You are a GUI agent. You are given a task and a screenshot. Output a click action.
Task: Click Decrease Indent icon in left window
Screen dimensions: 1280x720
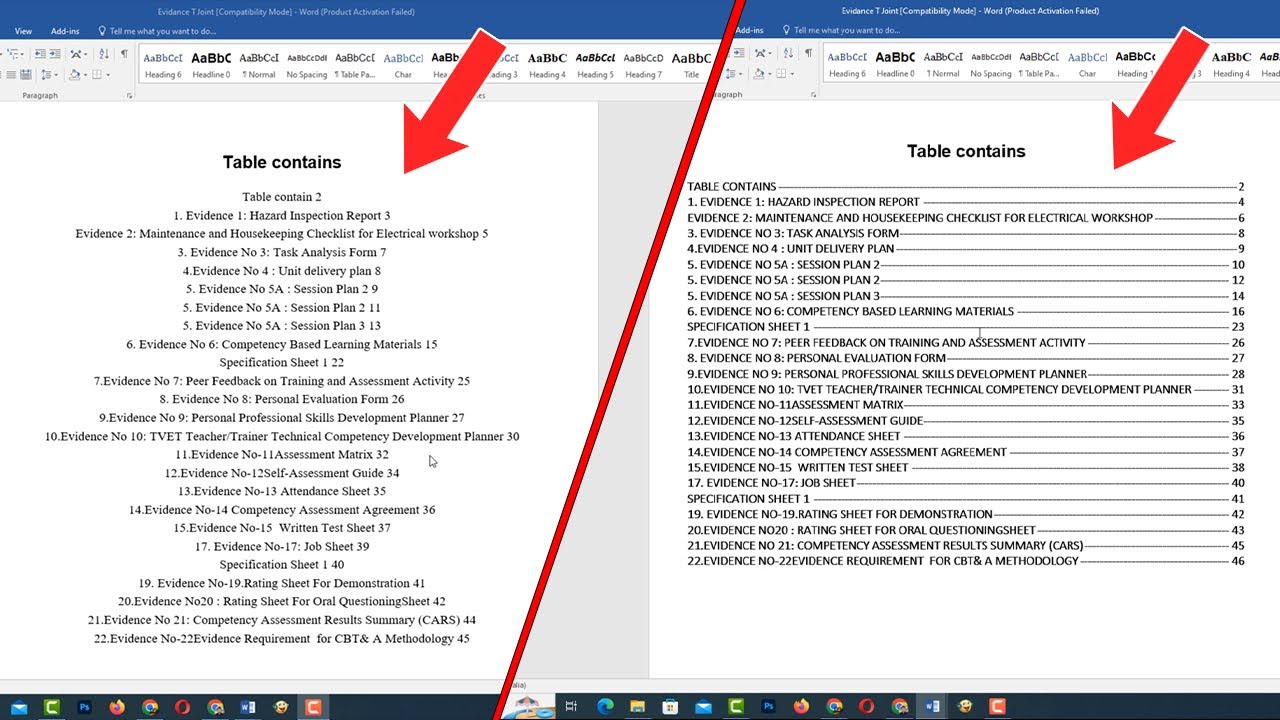coord(40,54)
